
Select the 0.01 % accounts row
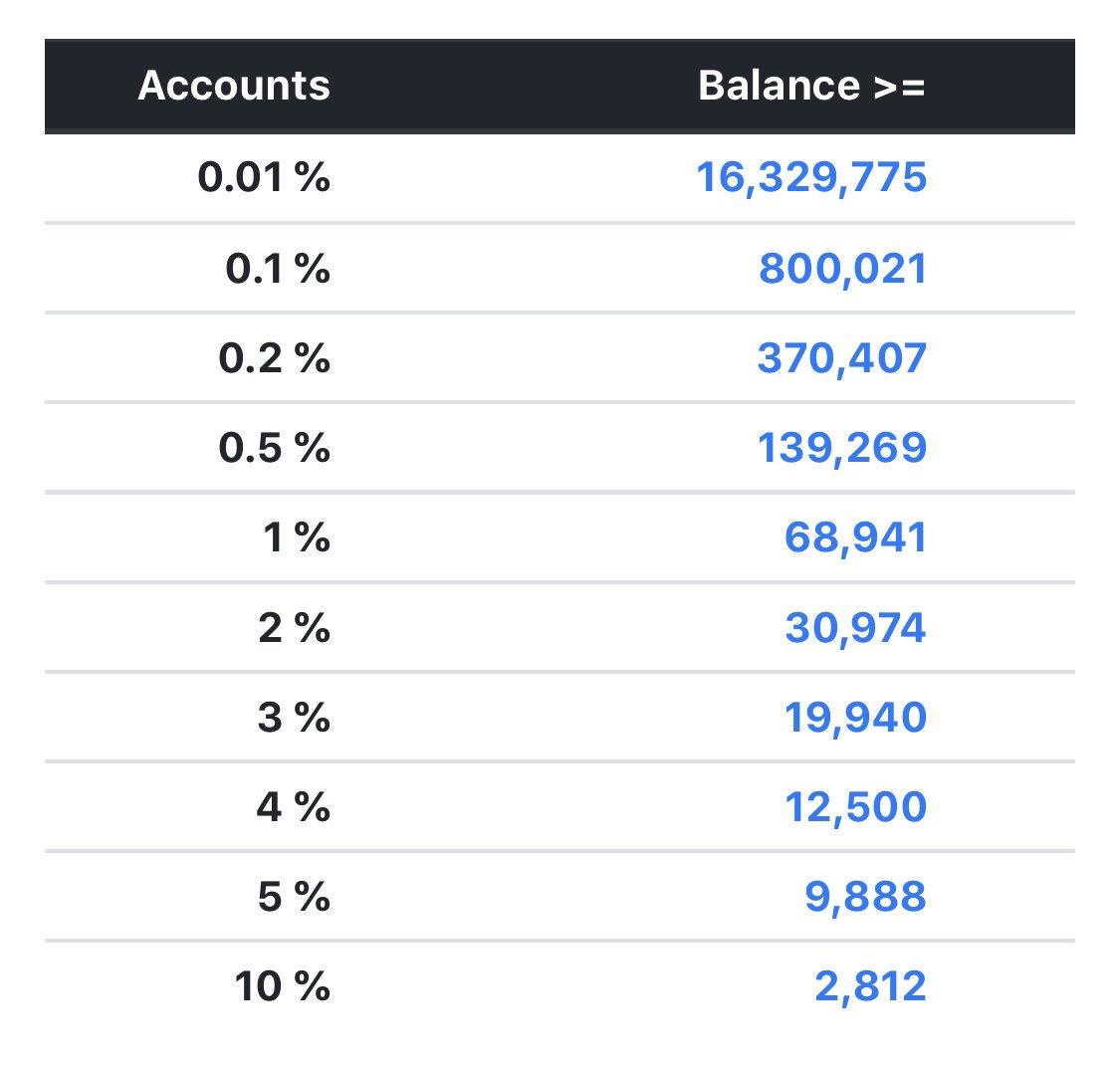point(265,178)
